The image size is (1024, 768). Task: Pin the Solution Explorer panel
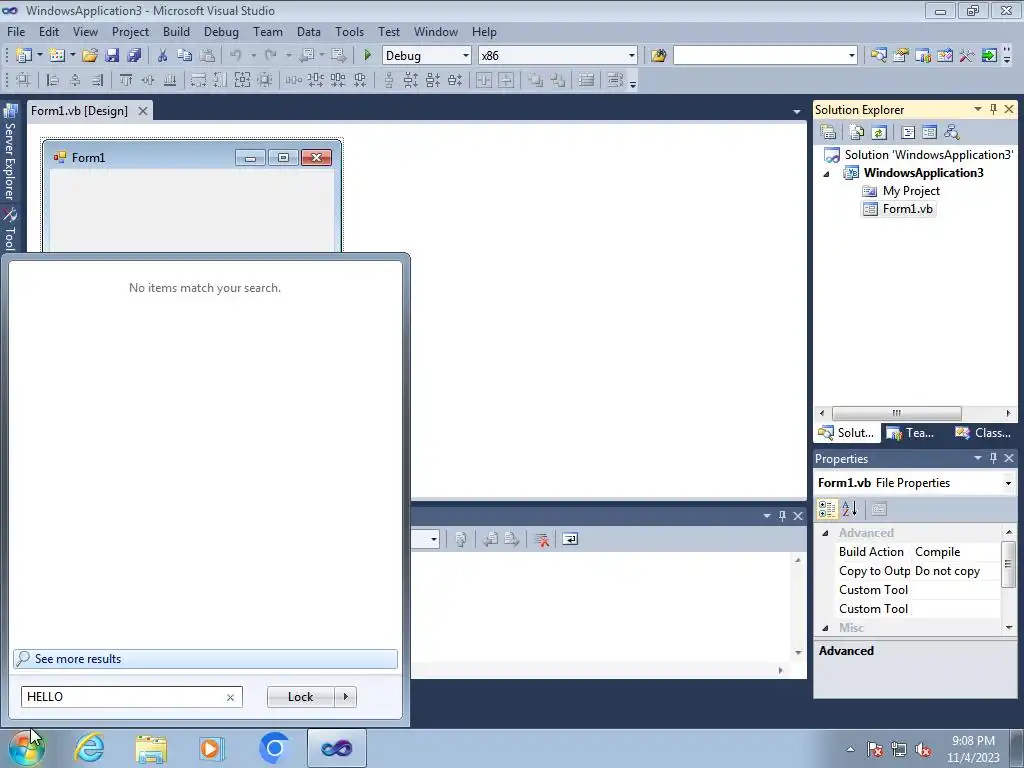(x=993, y=110)
